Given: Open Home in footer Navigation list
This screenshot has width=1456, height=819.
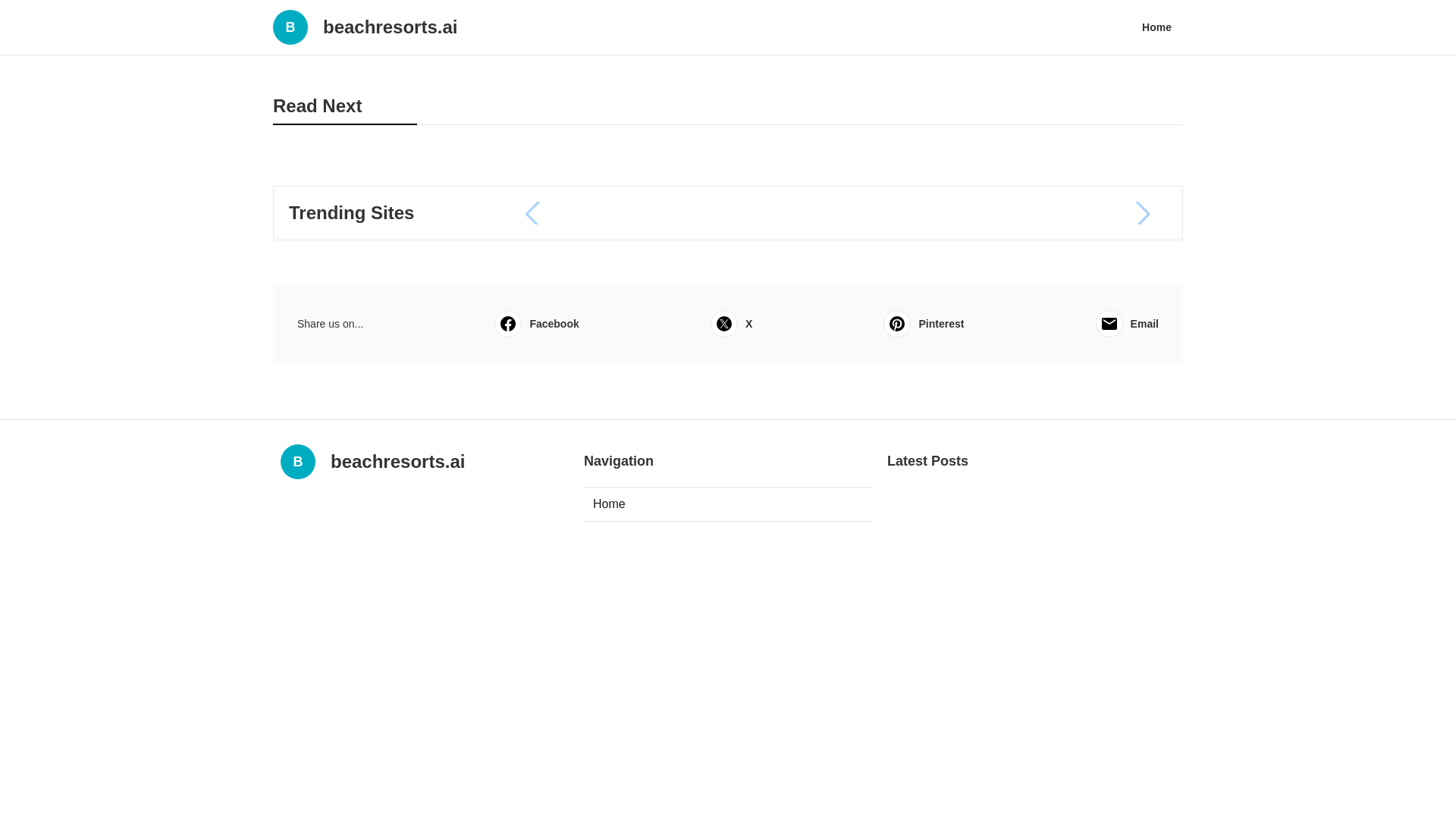Looking at the screenshot, I should [x=728, y=504].
